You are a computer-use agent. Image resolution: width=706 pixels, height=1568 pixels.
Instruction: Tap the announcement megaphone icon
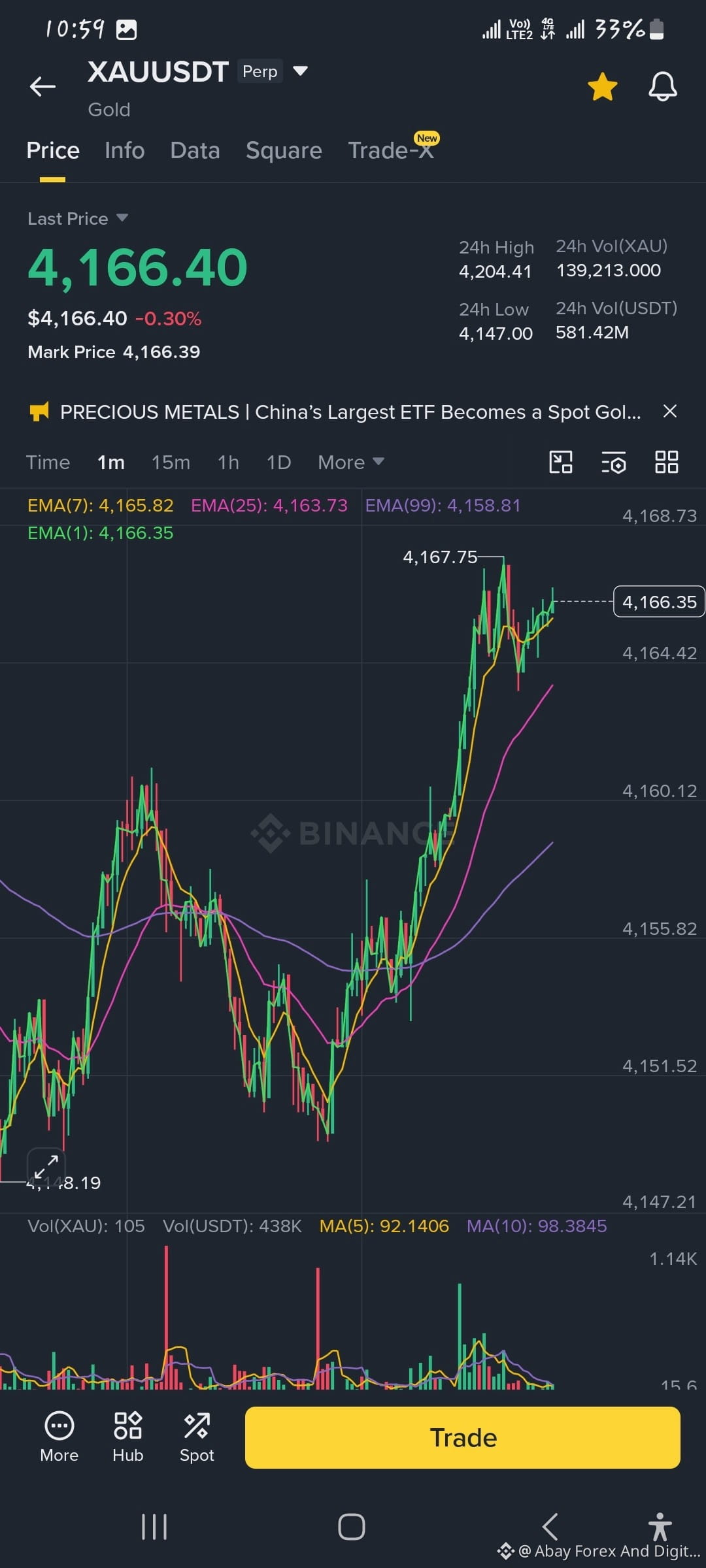point(39,412)
